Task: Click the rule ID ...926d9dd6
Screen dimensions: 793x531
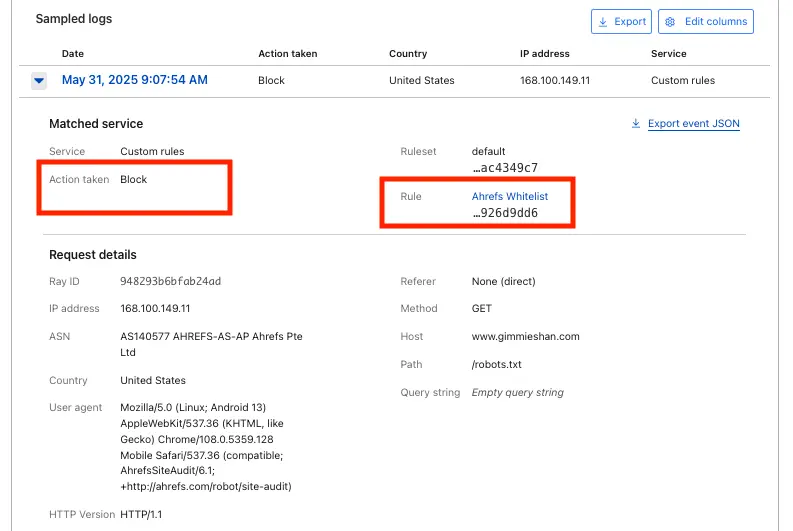Action: pyautogui.click(x=505, y=213)
